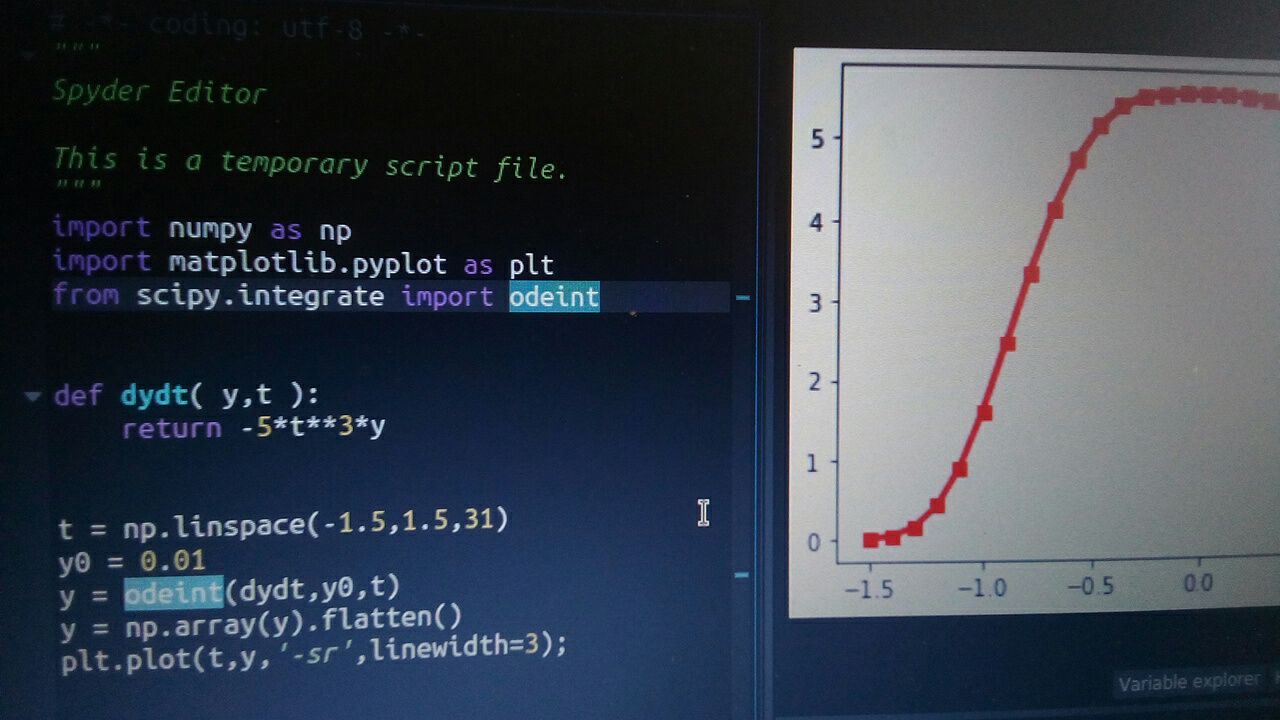
Task: Place cursor on 'import numpy as np' line
Action: coord(202,229)
